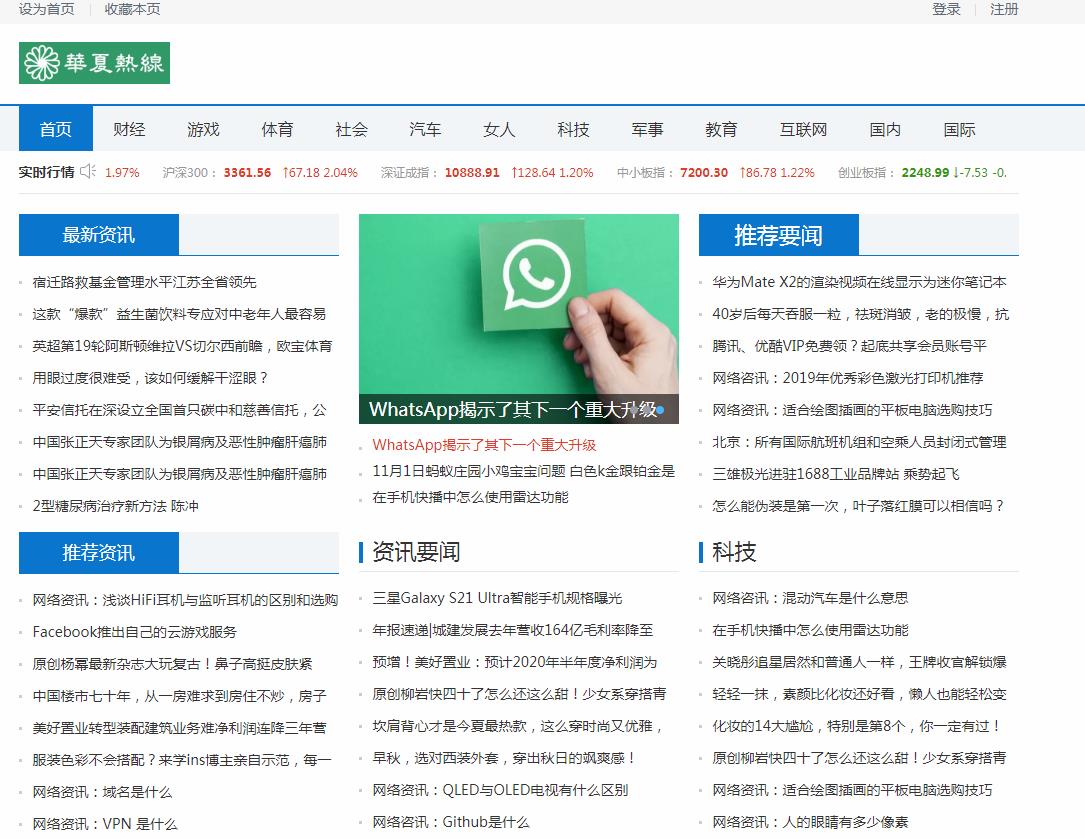Open the 40岁后每天吞服一粒 article
Image resolution: width=1085 pixels, height=839 pixels.
(x=860, y=314)
